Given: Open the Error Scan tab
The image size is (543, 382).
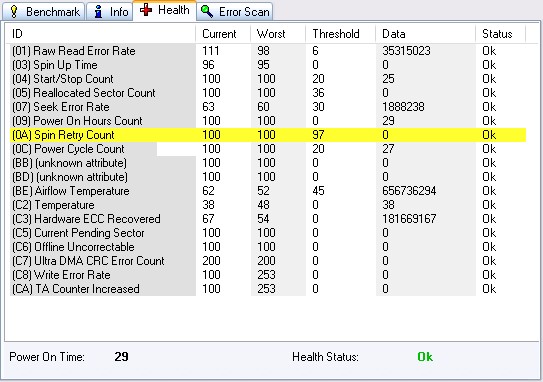Looking at the screenshot, I should (235, 11).
